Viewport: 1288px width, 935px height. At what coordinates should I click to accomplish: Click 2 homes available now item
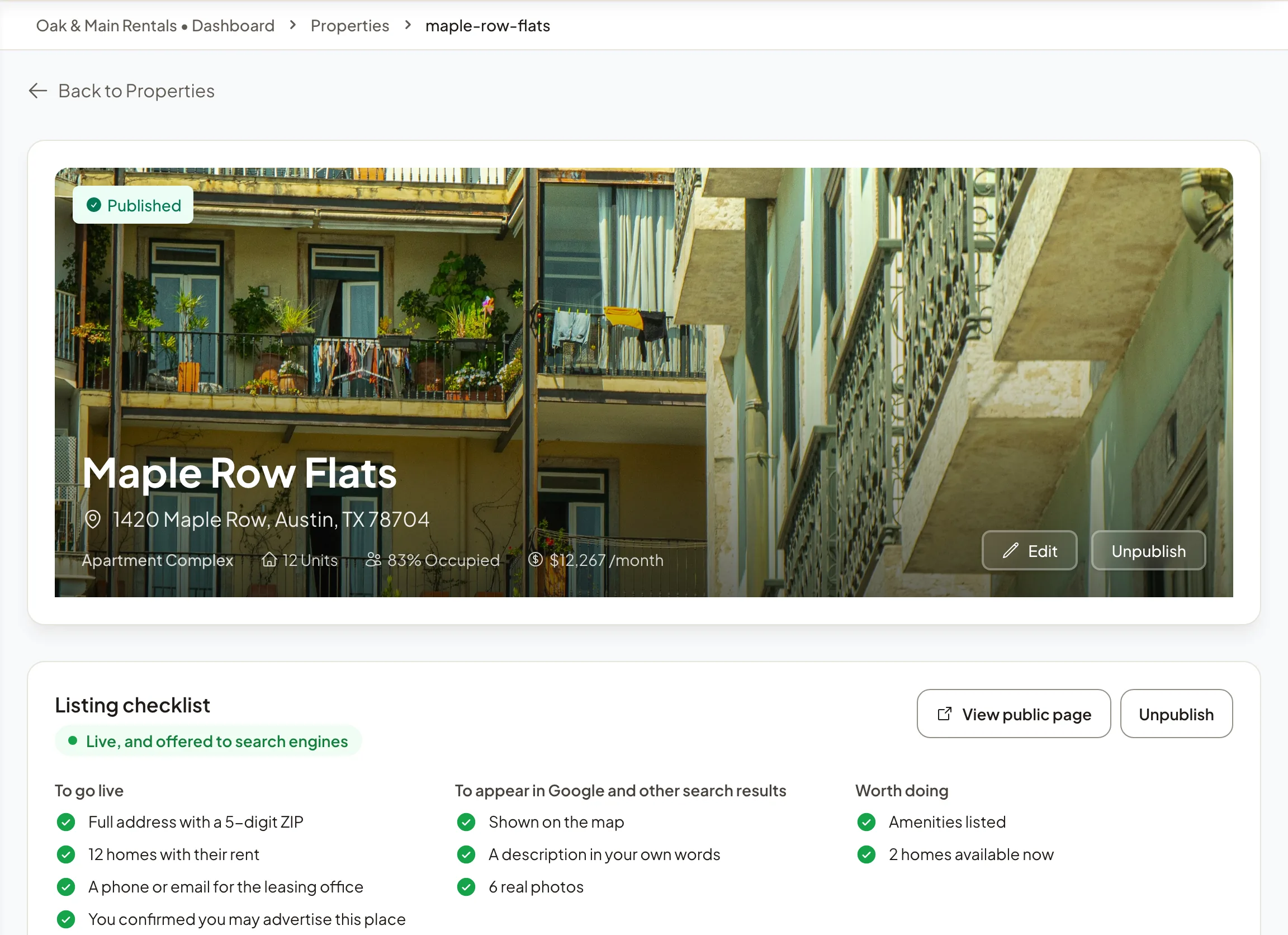coord(971,854)
